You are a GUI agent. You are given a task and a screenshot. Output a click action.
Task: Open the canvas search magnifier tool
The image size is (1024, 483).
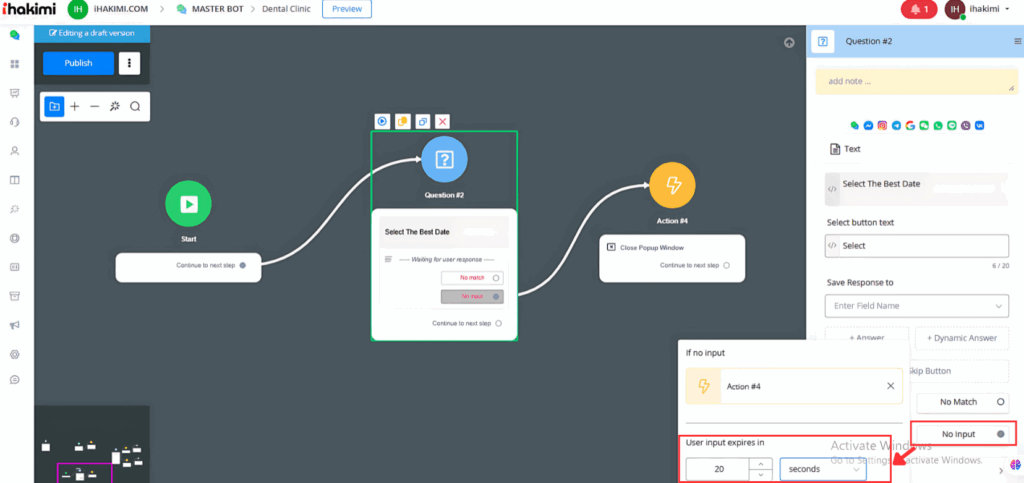pyautogui.click(x=135, y=106)
